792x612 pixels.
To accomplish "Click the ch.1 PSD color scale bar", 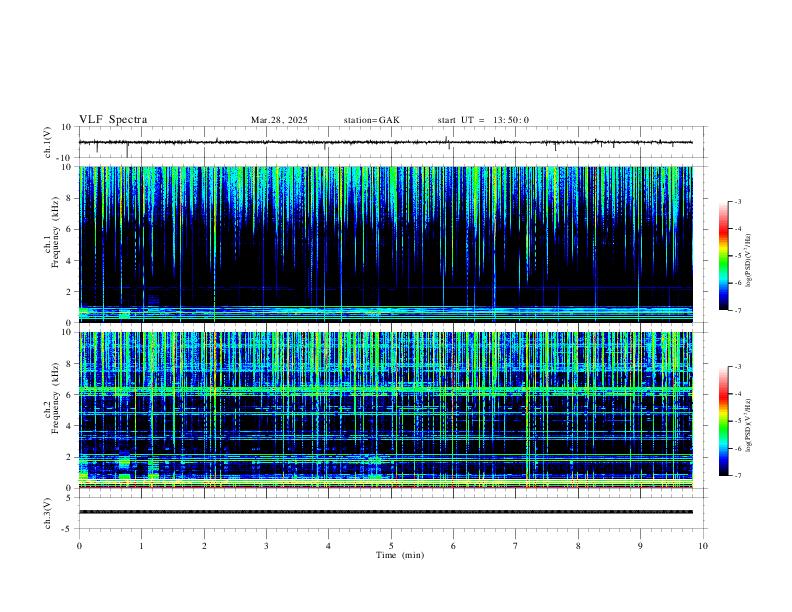I will coord(724,256).
